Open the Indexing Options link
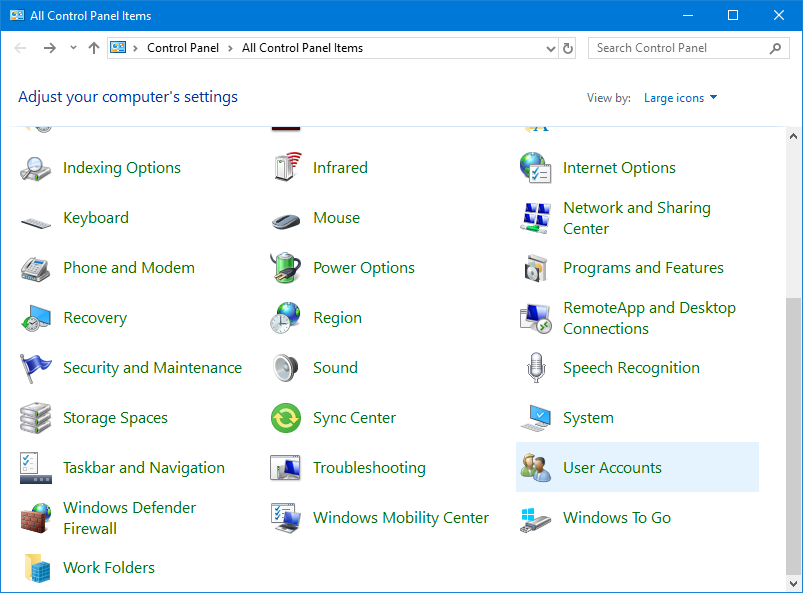803x593 pixels. click(122, 168)
